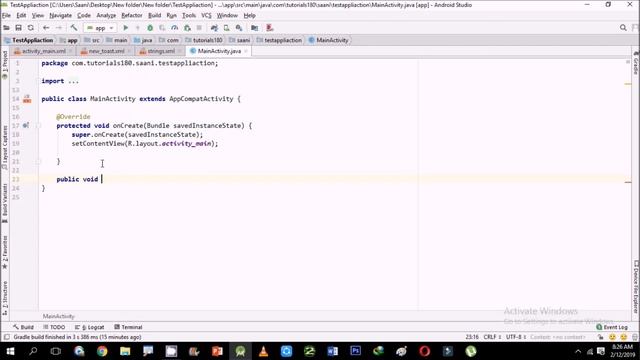The height and width of the screenshot is (360, 640).
Task: Click the tool window quick-access icon in status bar
Action: coord(6,337)
